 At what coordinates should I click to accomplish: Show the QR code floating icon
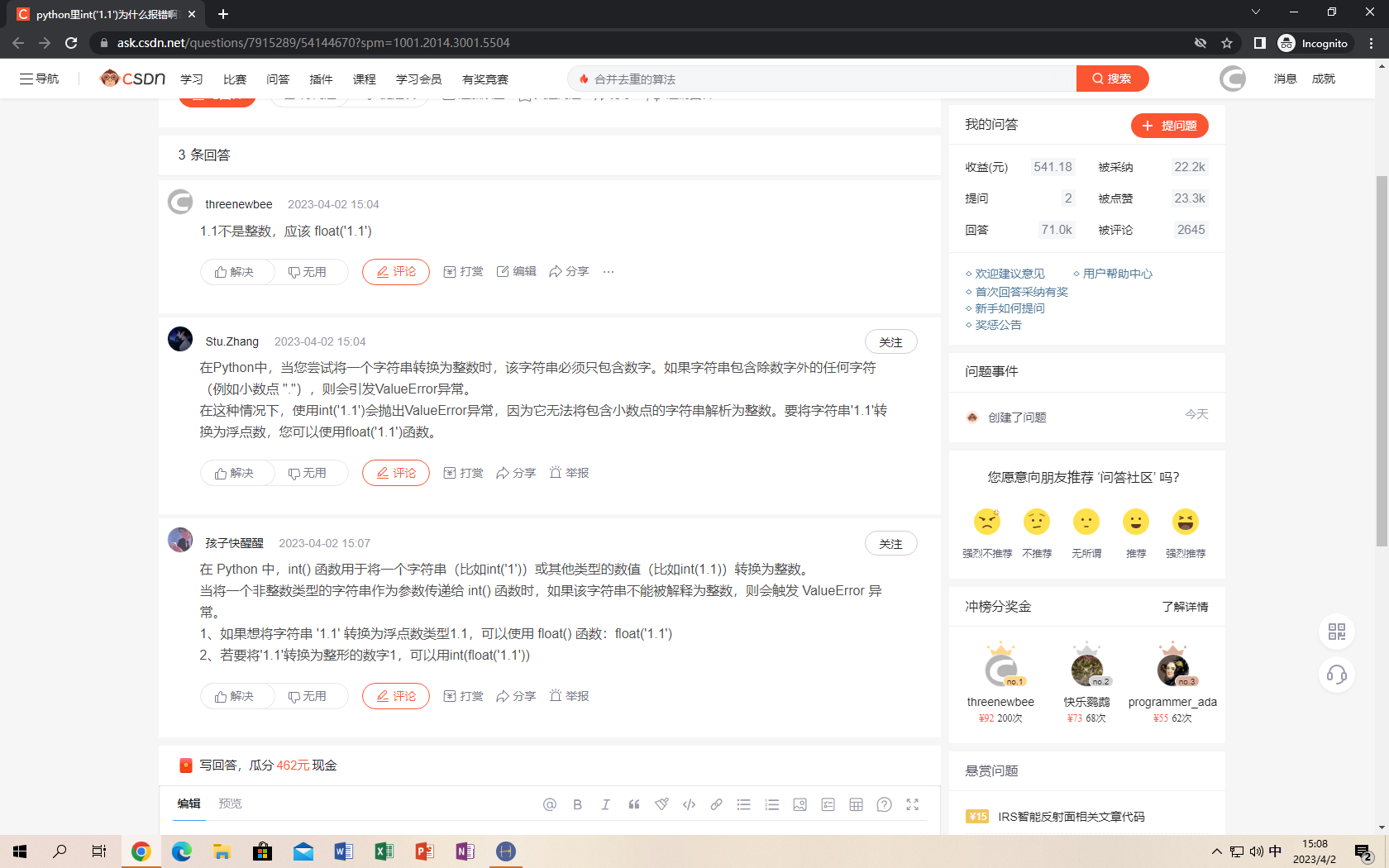[1336, 632]
